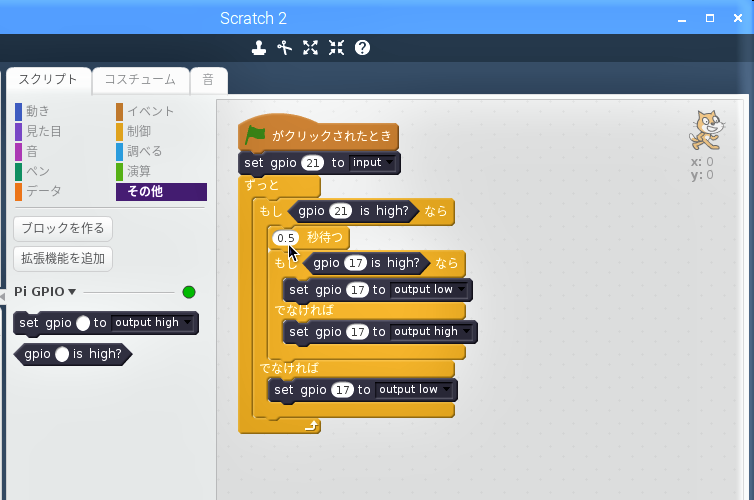Click the outer もし block with gpio 21

coord(271,211)
